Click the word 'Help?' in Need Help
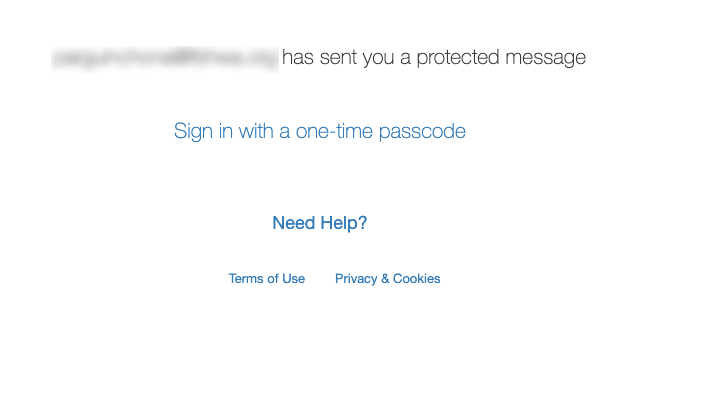The height and width of the screenshot is (417, 719). click(344, 223)
